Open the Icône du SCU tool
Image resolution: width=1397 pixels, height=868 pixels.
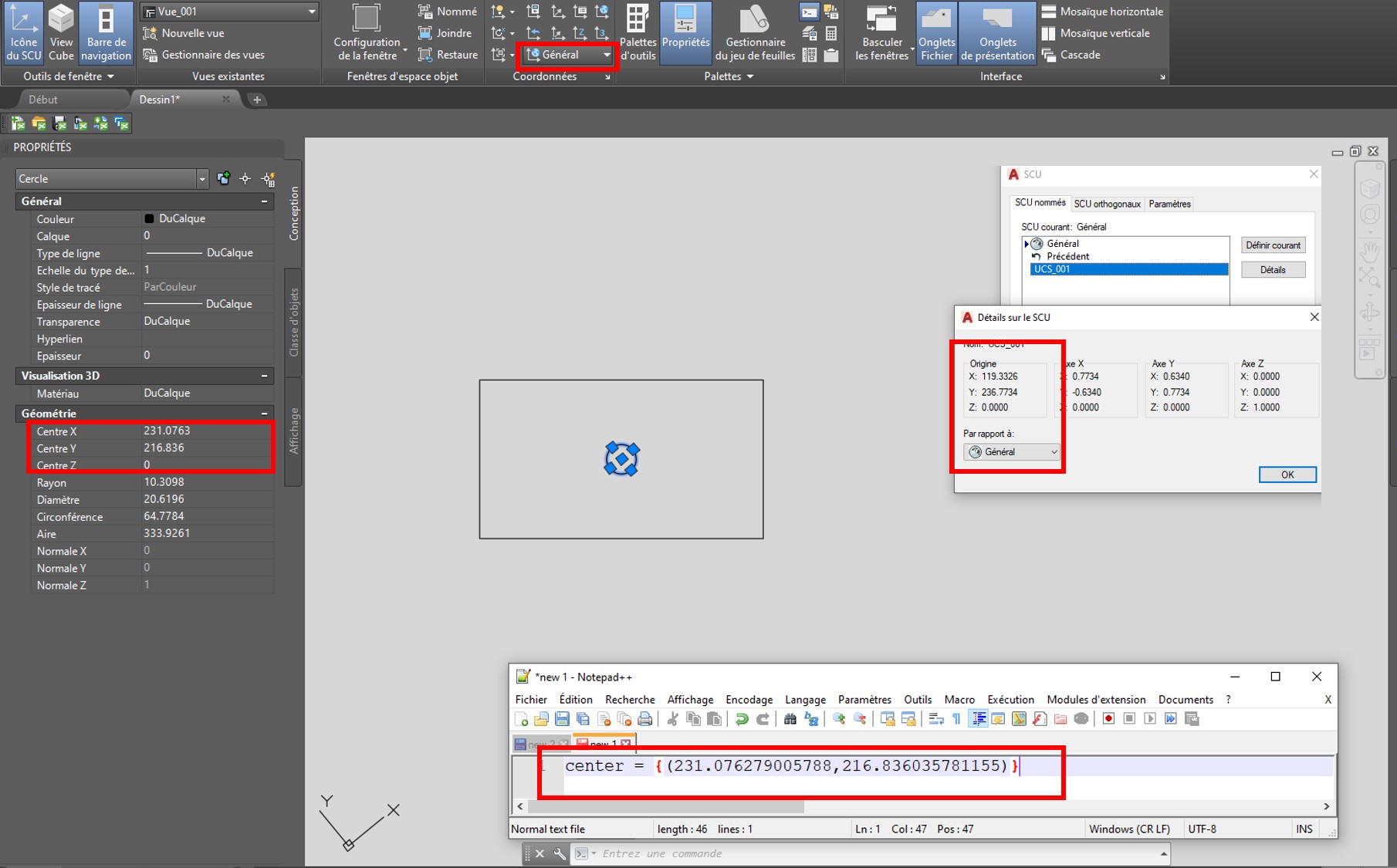pyautogui.click(x=23, y=33)
